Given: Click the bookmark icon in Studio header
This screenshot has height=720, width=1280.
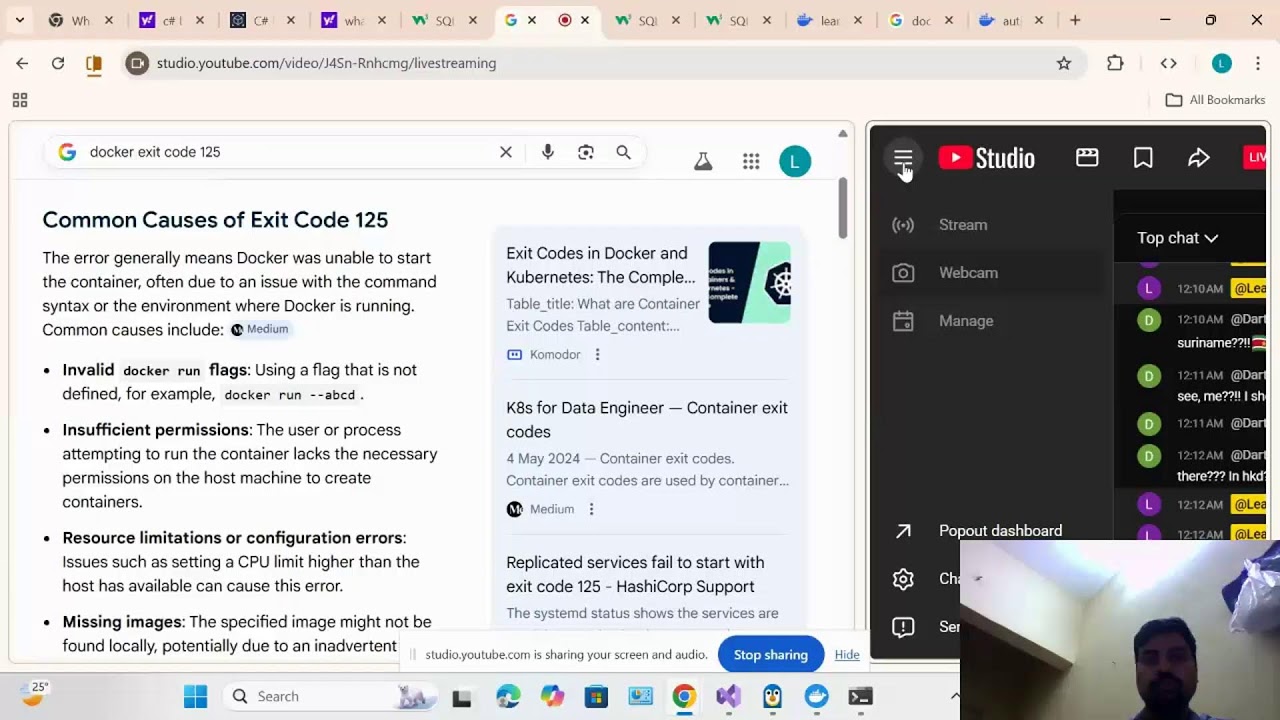Looking at the screenshot, I should pyautogui.click(x=1143, y=158).
